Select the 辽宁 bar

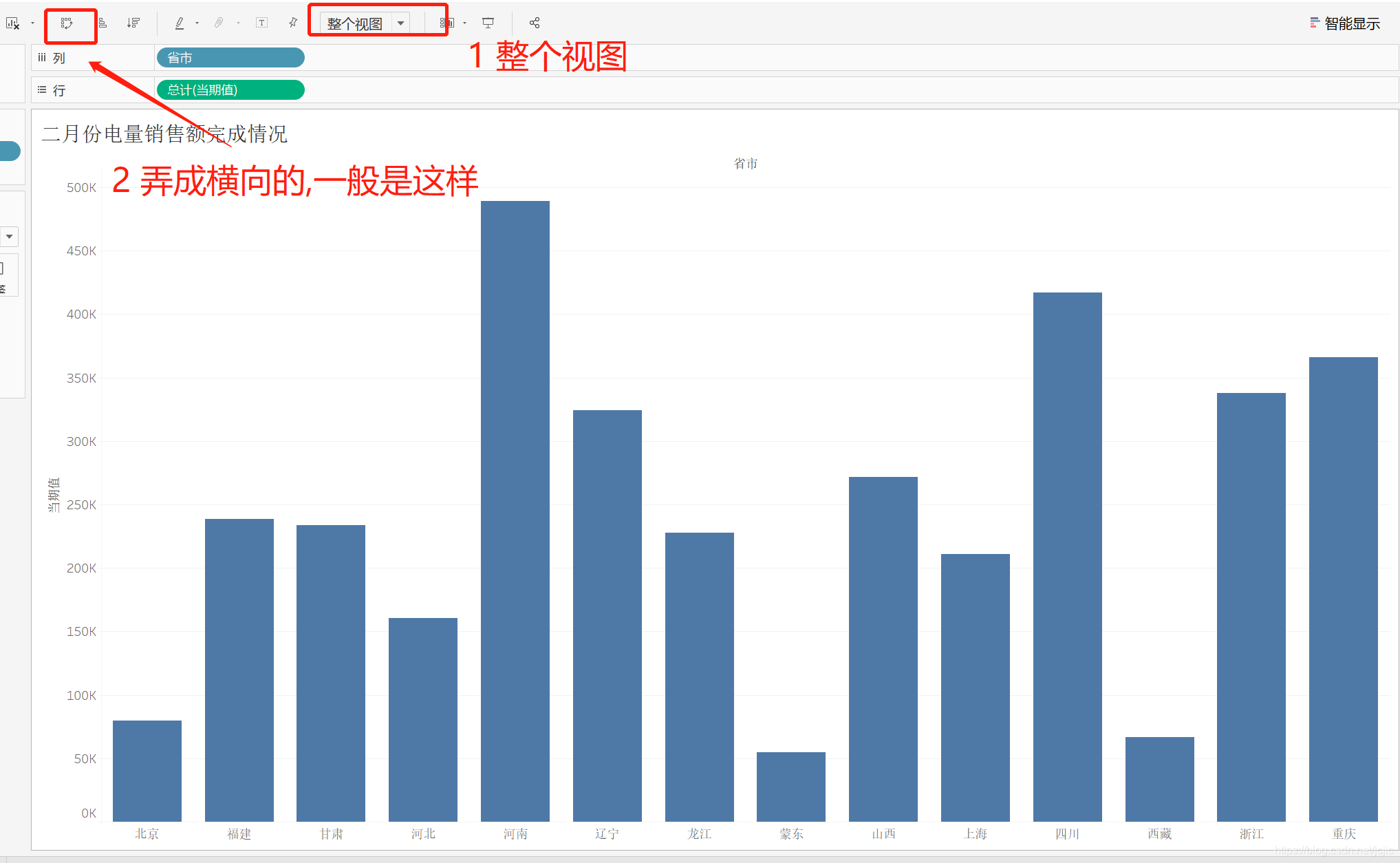click(x=607, y=616)
